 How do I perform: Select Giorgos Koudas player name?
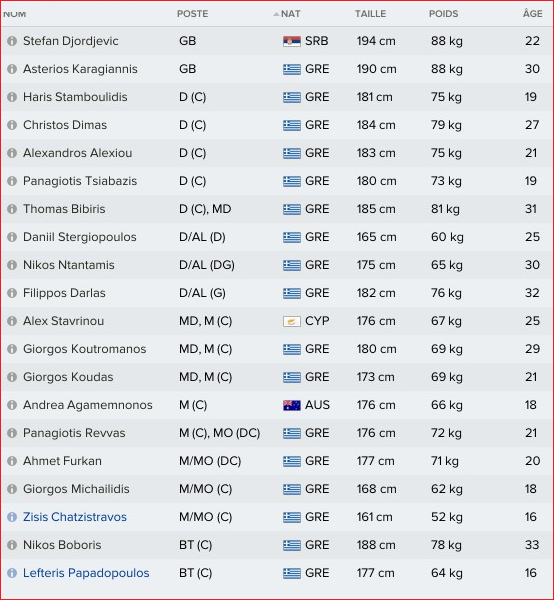coord(68,377)
